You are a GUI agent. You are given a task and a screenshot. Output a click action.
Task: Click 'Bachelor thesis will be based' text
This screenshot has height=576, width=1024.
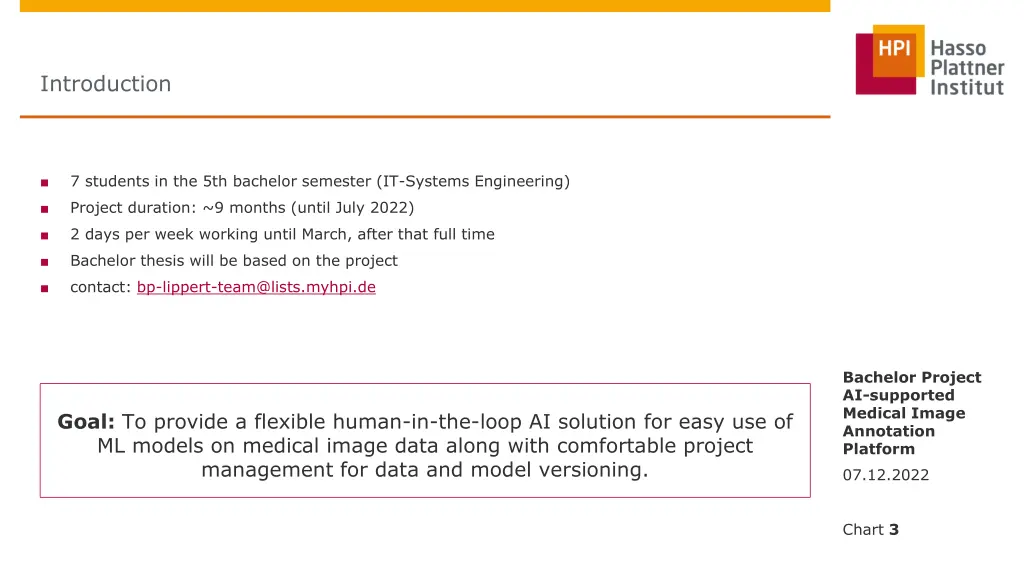[234, 261]
